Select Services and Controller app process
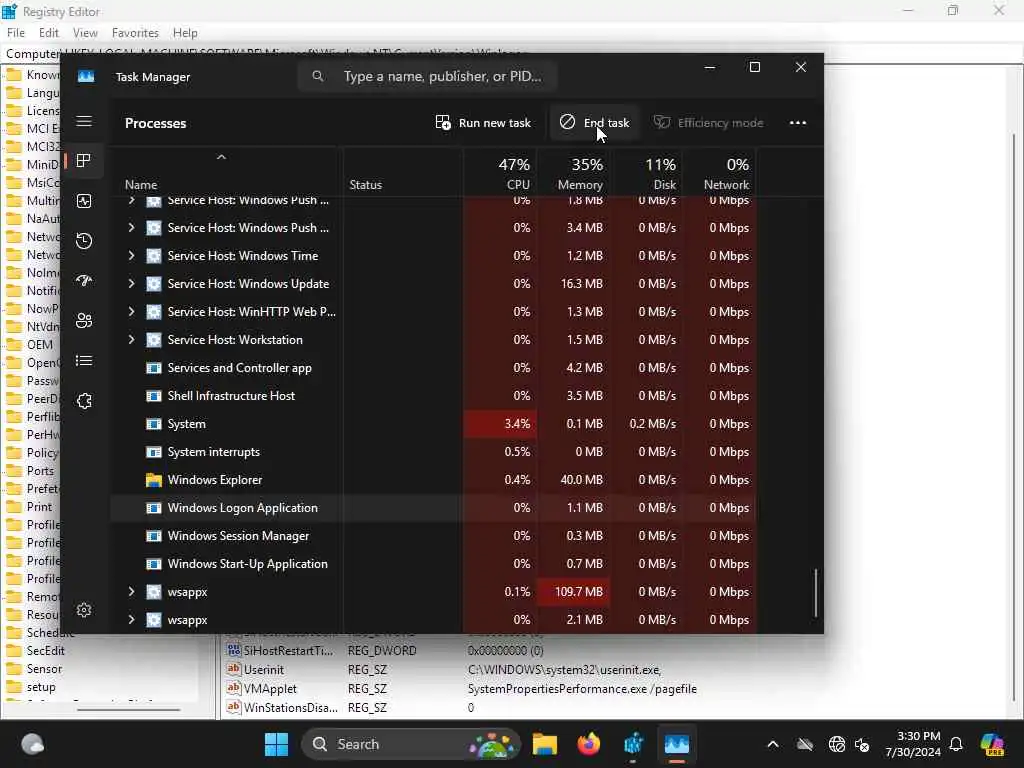This screenshot has width=1024, height=768. point(434,368)
